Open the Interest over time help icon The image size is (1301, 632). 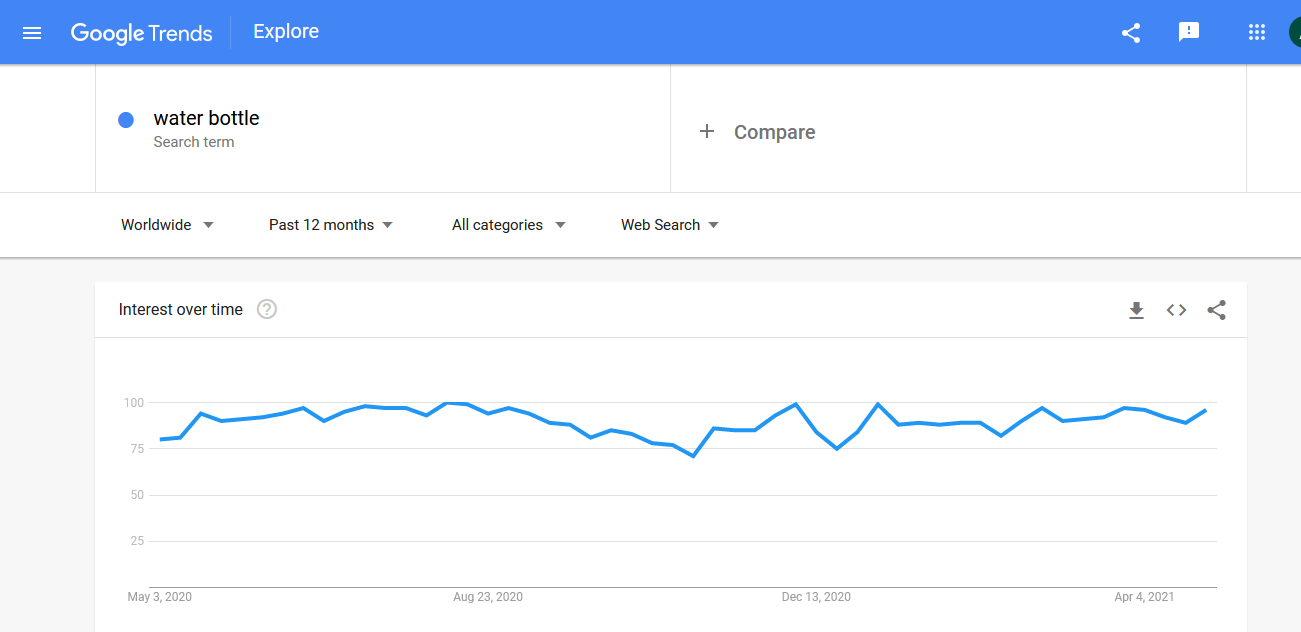267,309
